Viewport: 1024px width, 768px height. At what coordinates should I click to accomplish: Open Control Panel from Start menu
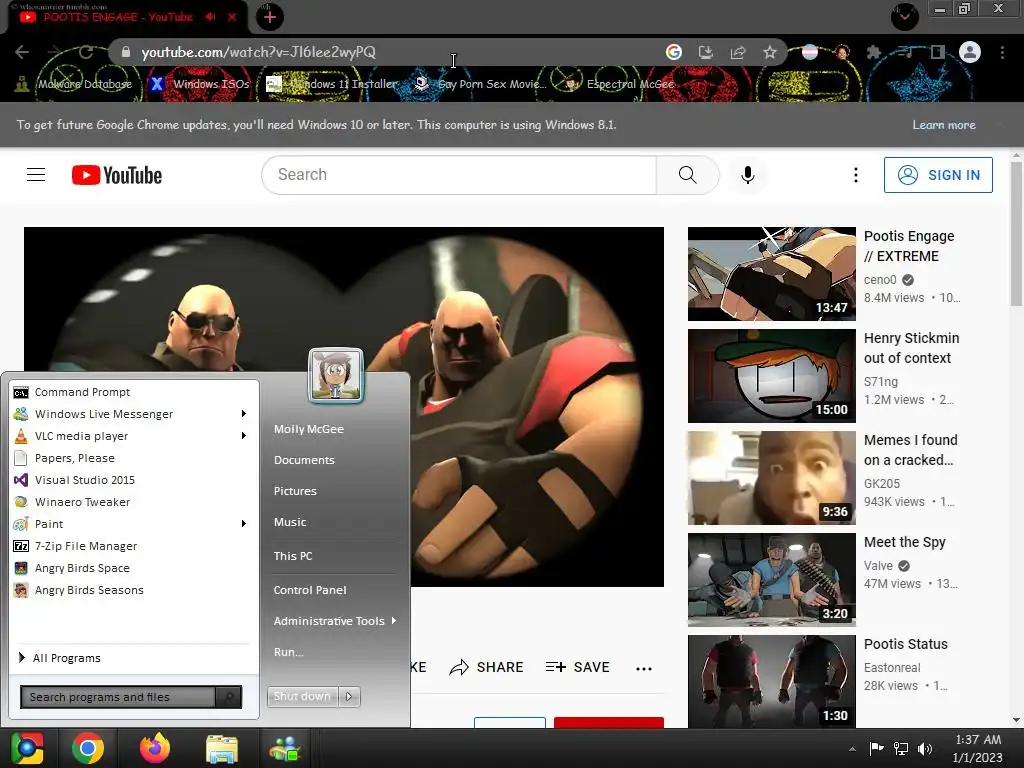(310, 590)
